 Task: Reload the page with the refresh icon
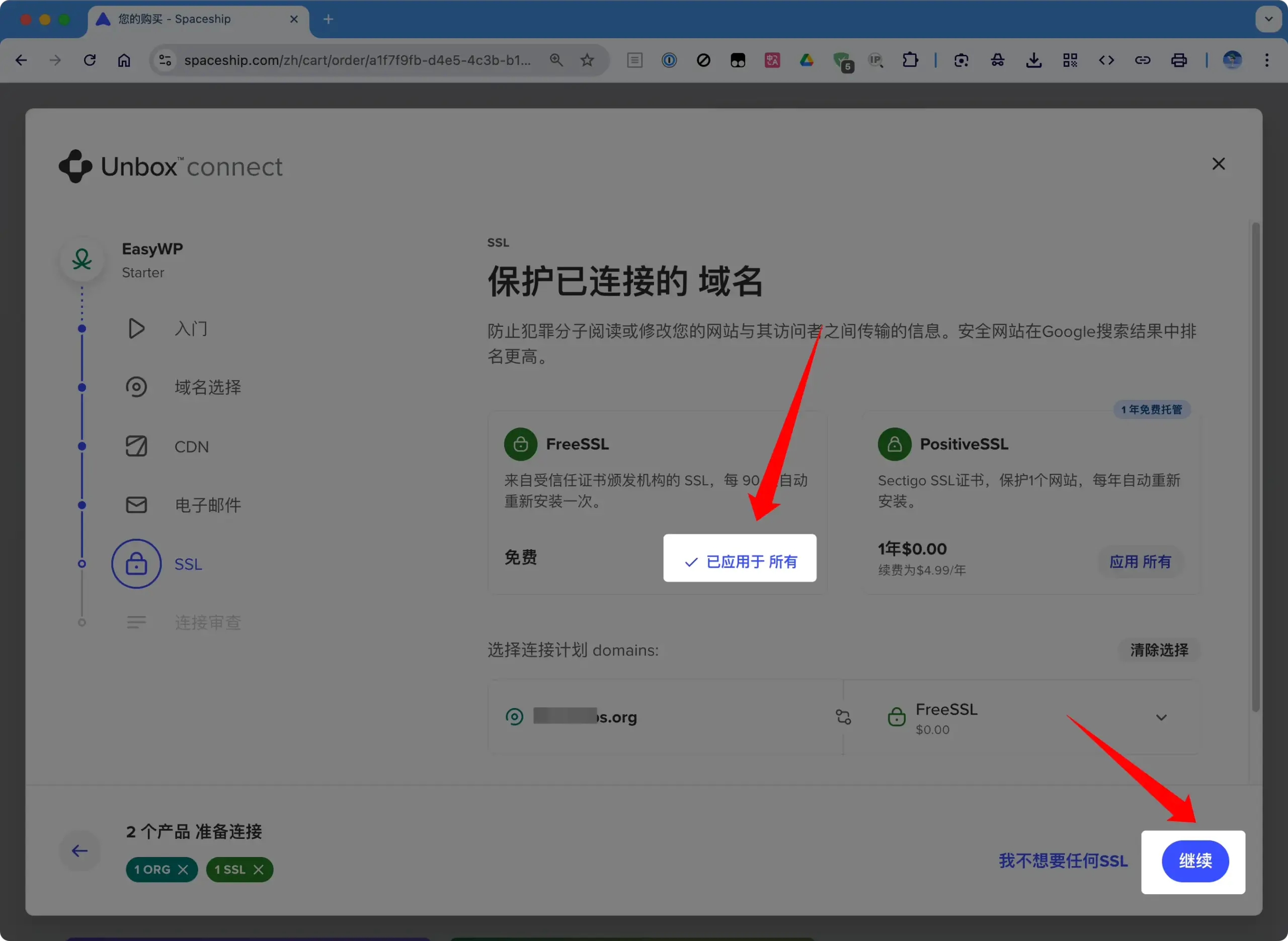tap(90, 60)
